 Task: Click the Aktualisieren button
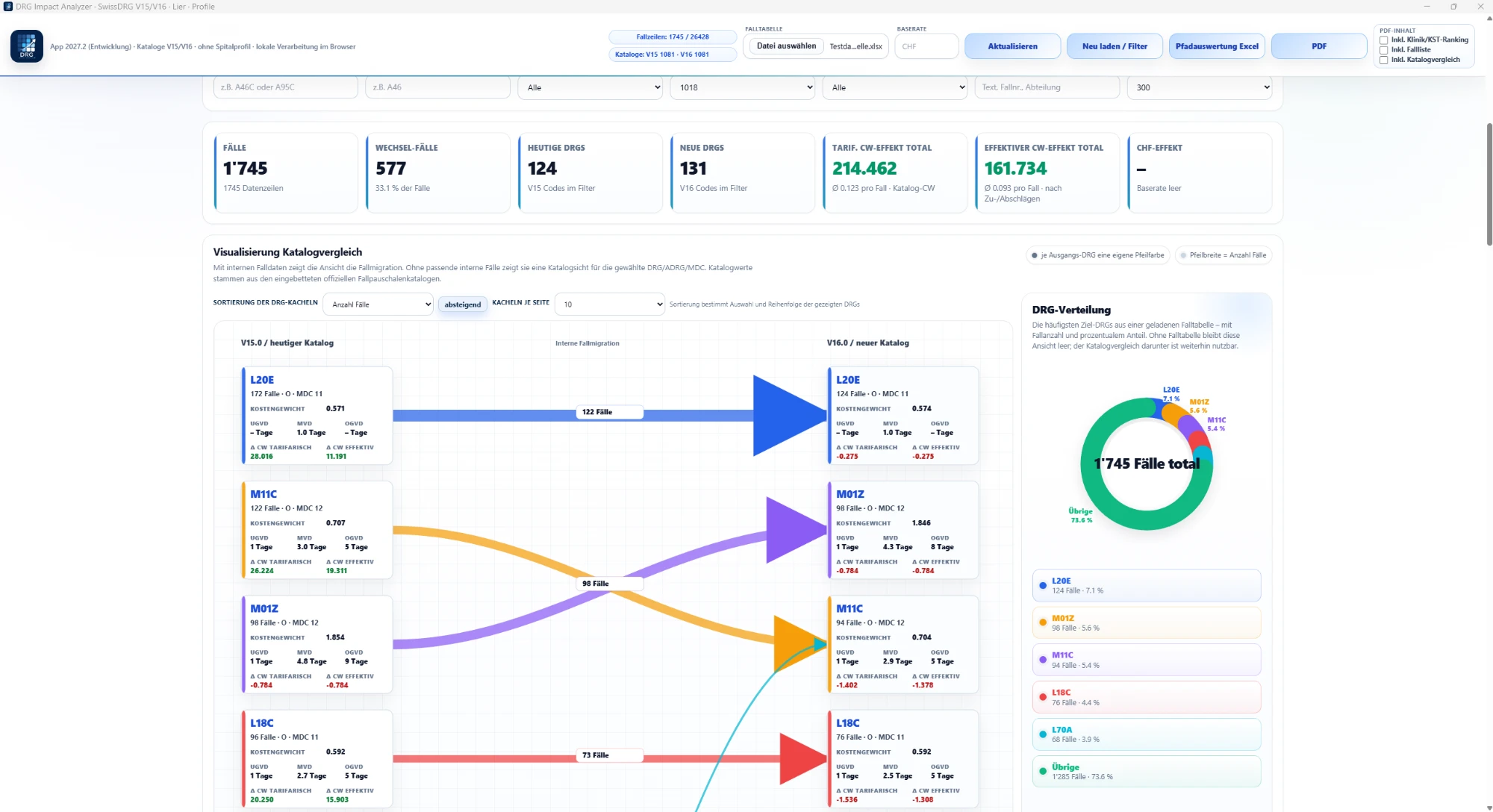[1012, 46]
